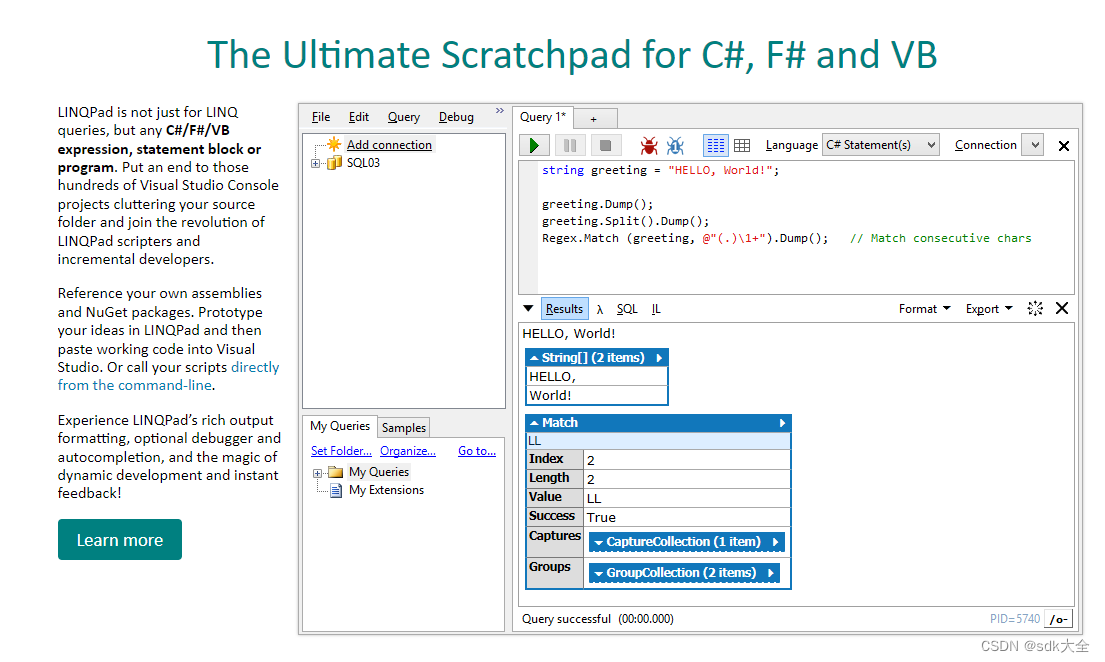Select the red debug bug icon
Viewport: 1105px width, 662px height.
648,145
